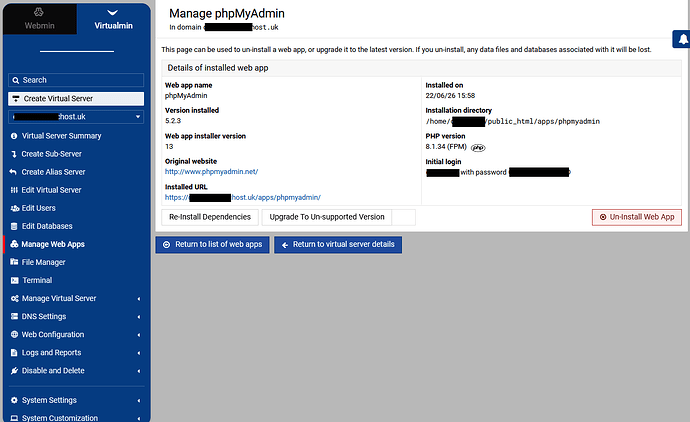Click the Manage Web Apps cubes icon

click(x=15, y=244)
